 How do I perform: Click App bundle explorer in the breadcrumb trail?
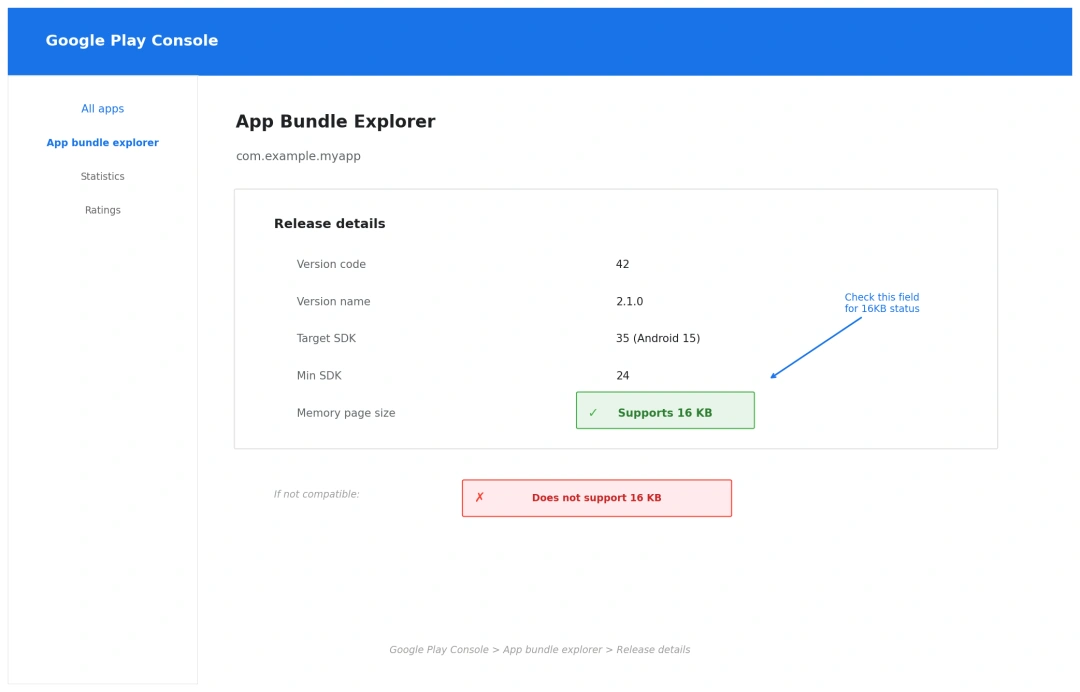click(x=553, y=649)
